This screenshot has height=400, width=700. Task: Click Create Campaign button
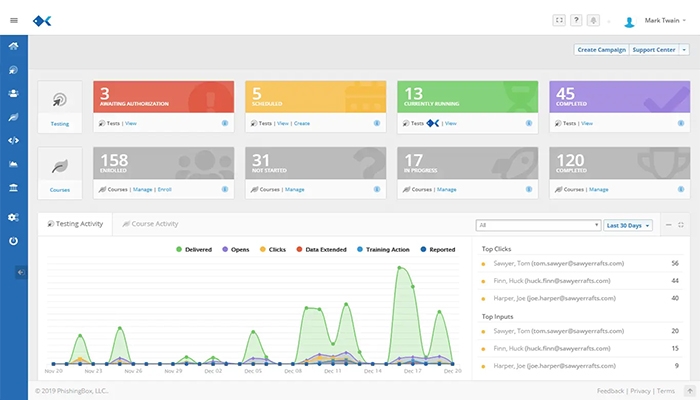pos(601,50)
